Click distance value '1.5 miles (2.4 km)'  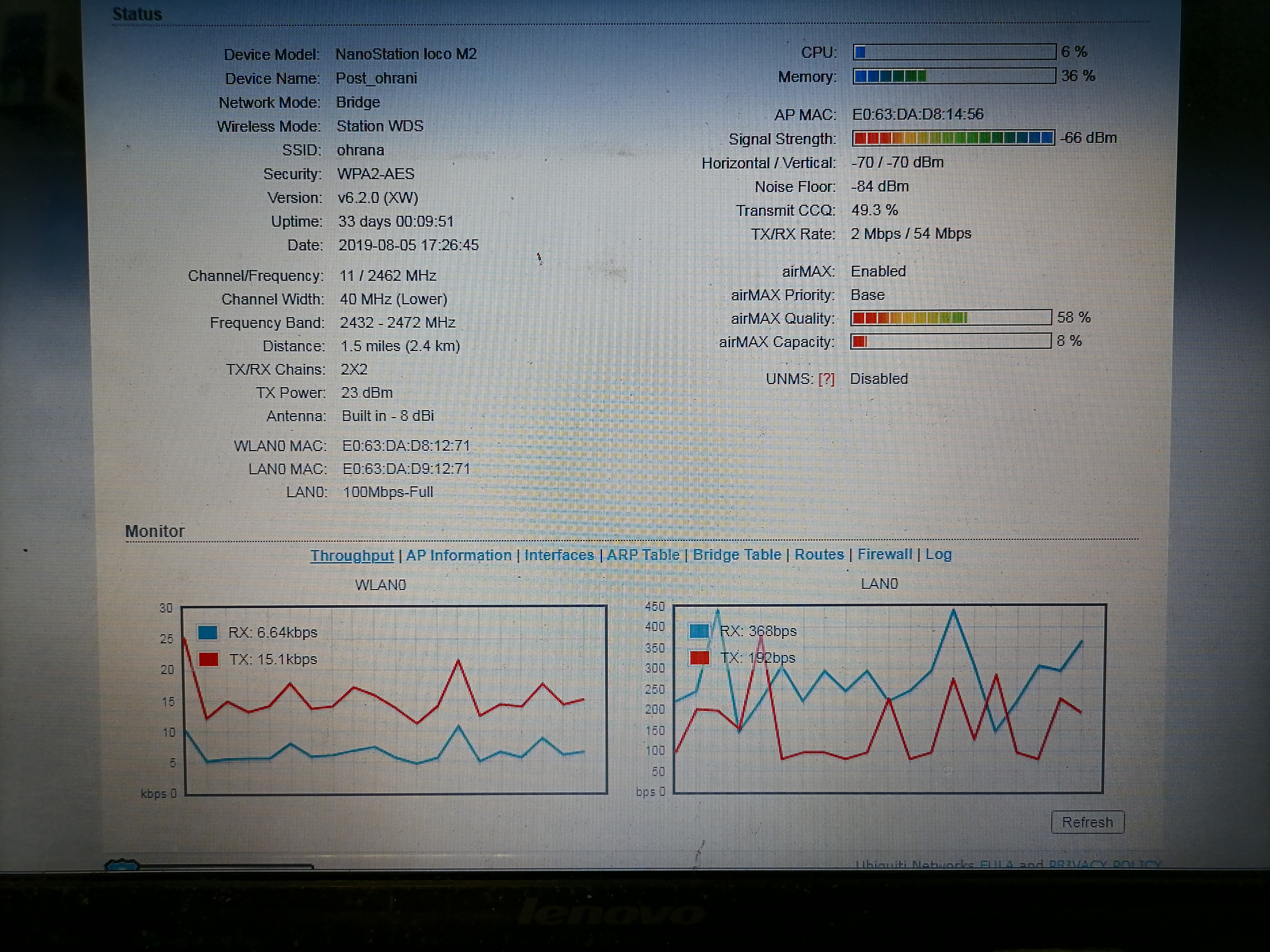(400, 346)
